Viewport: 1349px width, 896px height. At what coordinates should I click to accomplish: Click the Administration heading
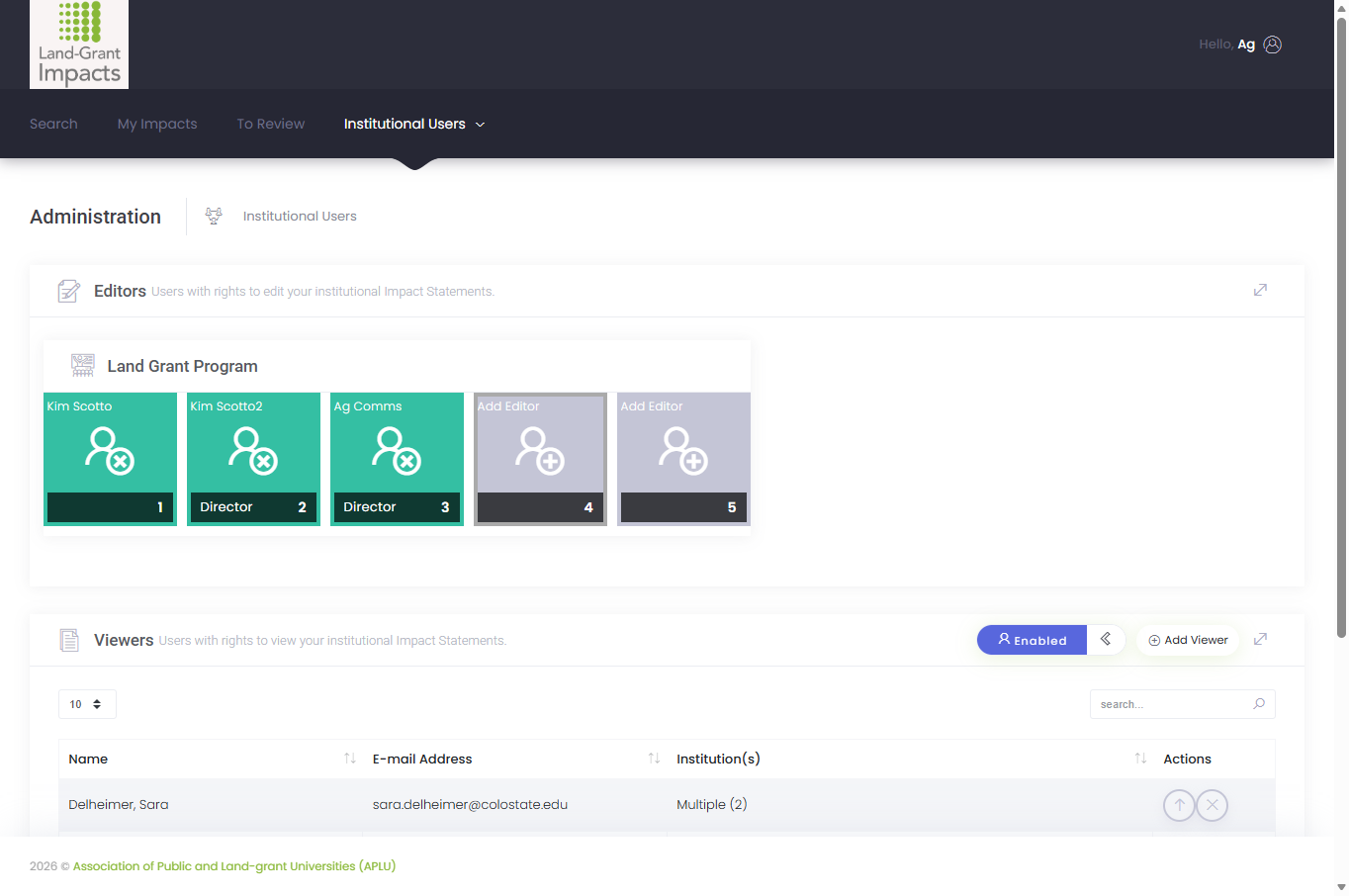click(95, 217)
